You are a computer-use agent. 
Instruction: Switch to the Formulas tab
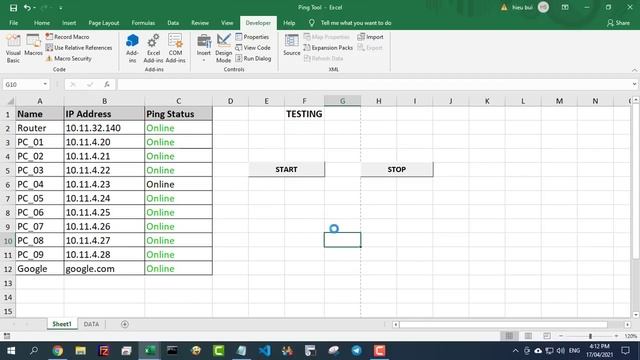pos(143,23)
